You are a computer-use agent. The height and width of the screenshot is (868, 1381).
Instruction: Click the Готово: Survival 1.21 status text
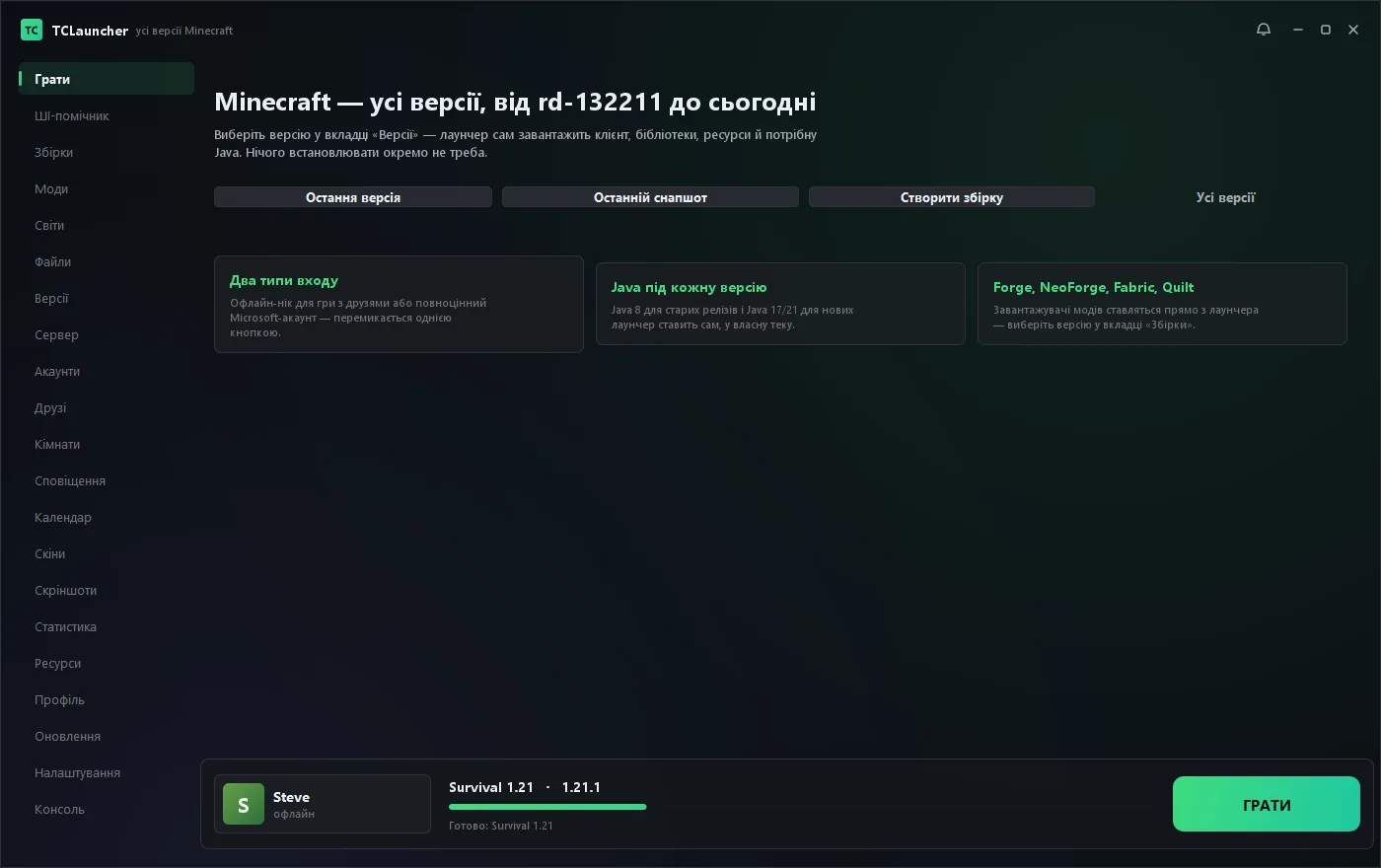pos(501,826)
